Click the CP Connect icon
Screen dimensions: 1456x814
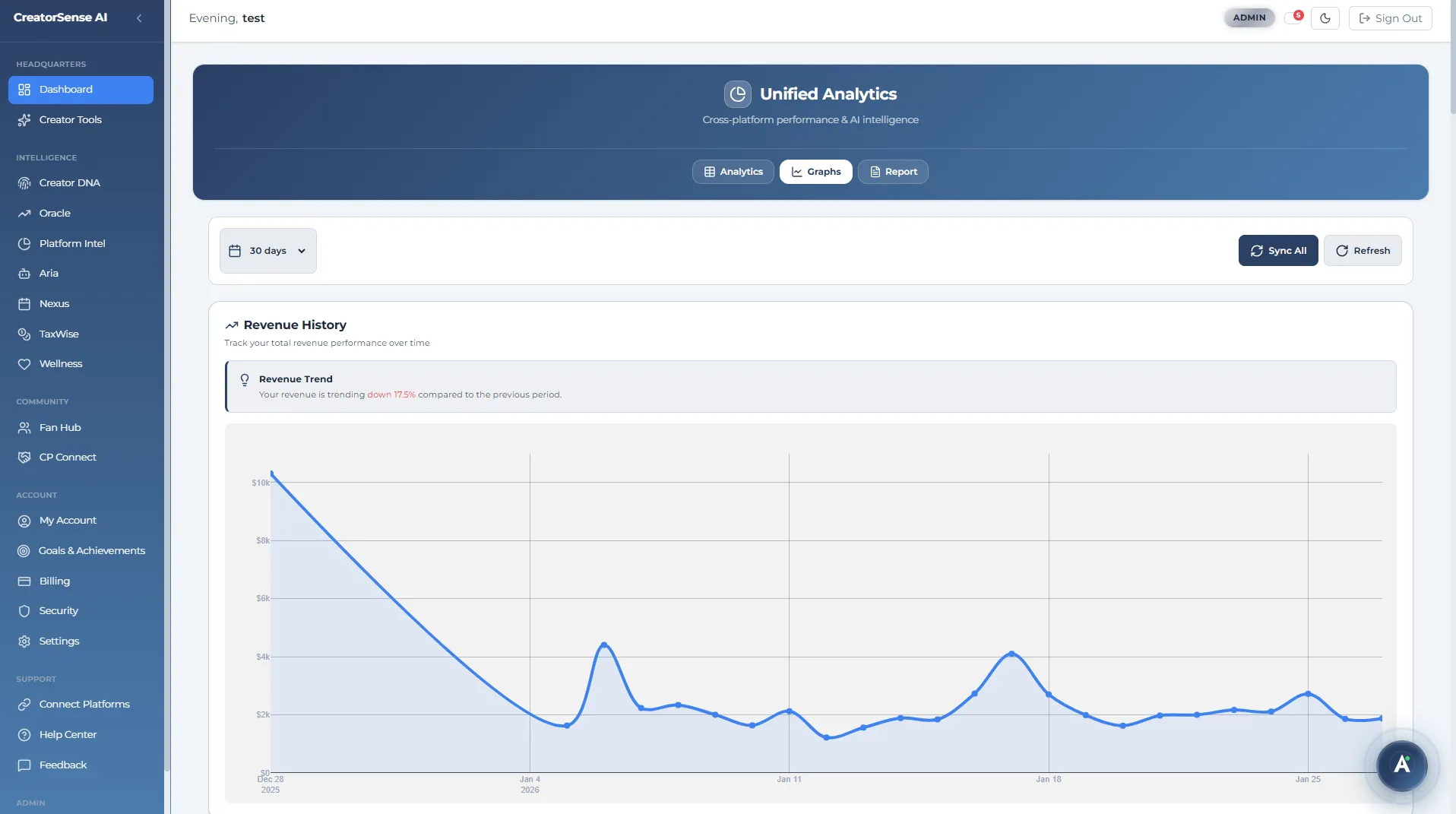pos(24,457)
